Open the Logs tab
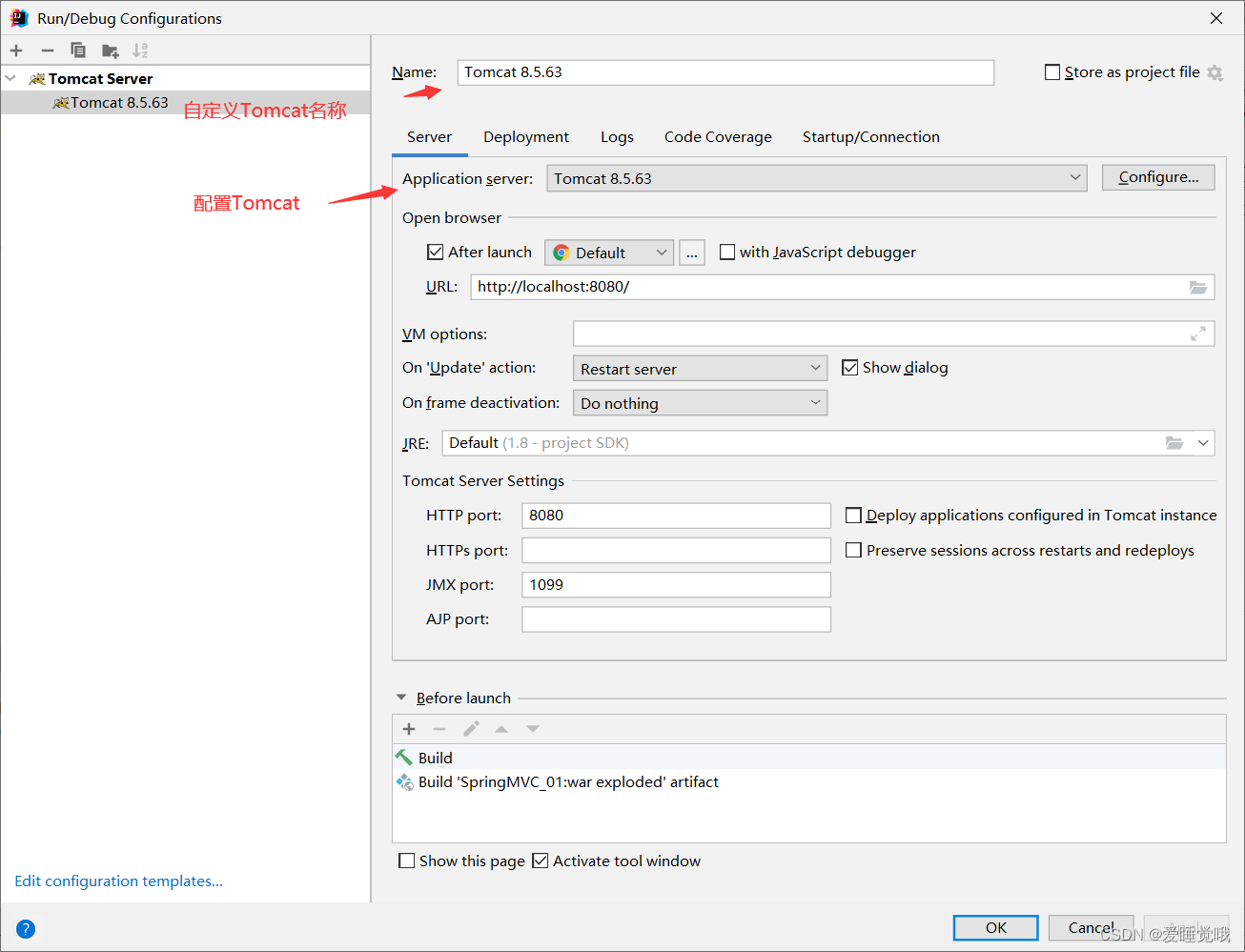This screenshot has height=952, width=1245. coord(617,137)
